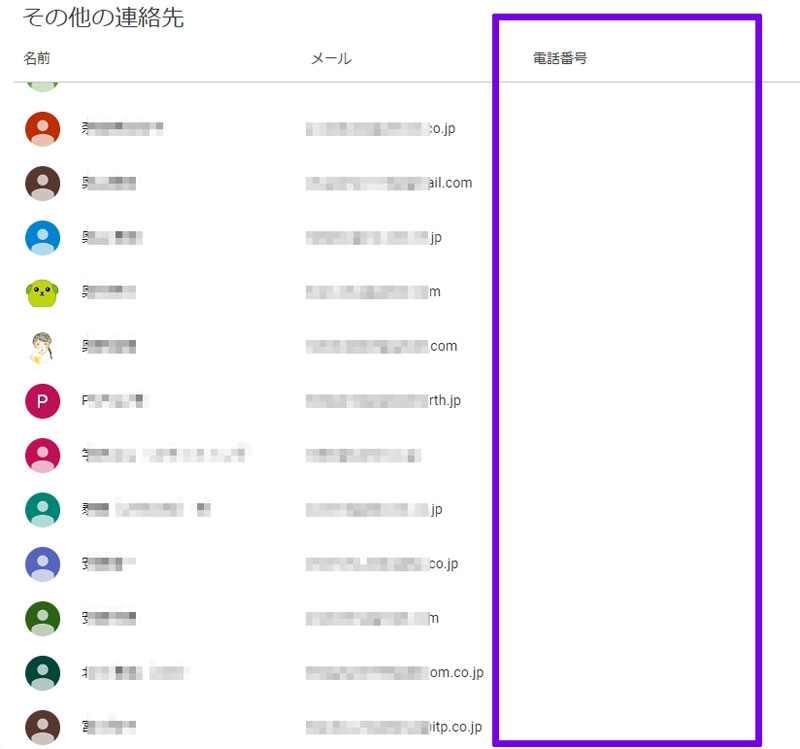Click the 電話番号 column header

(560, 58)
